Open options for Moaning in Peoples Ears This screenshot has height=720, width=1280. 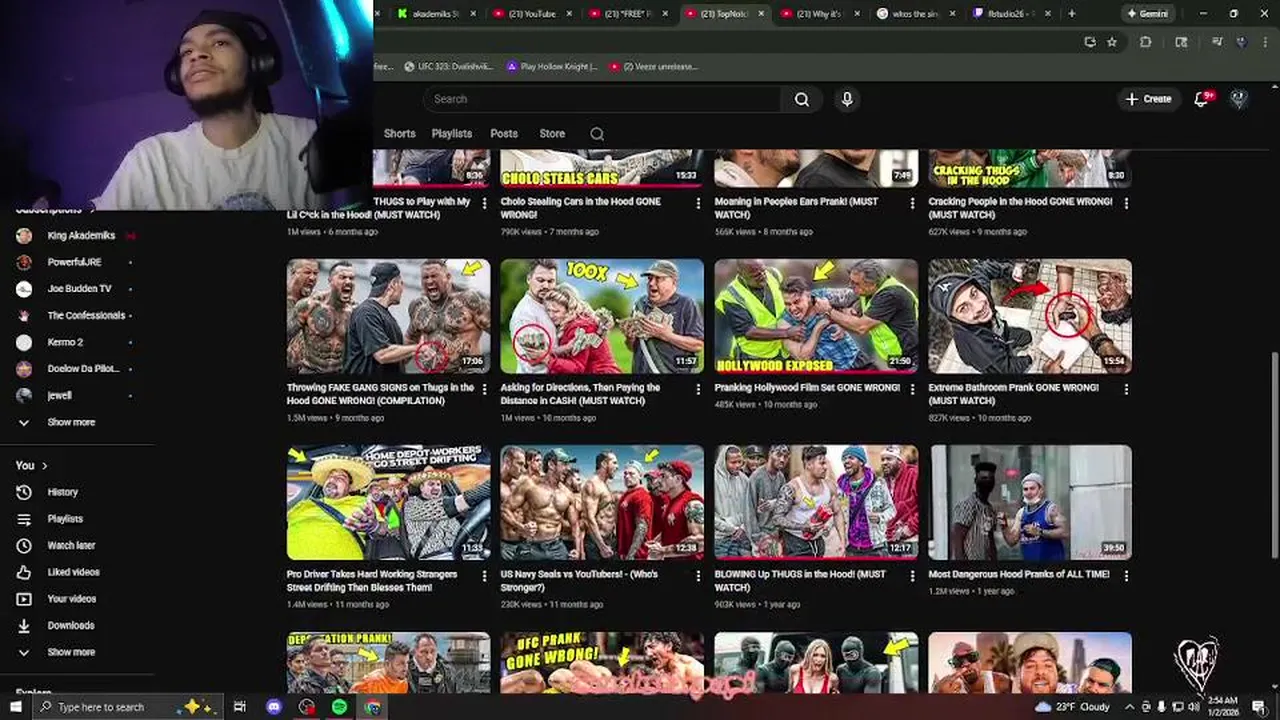pos(912,203)
